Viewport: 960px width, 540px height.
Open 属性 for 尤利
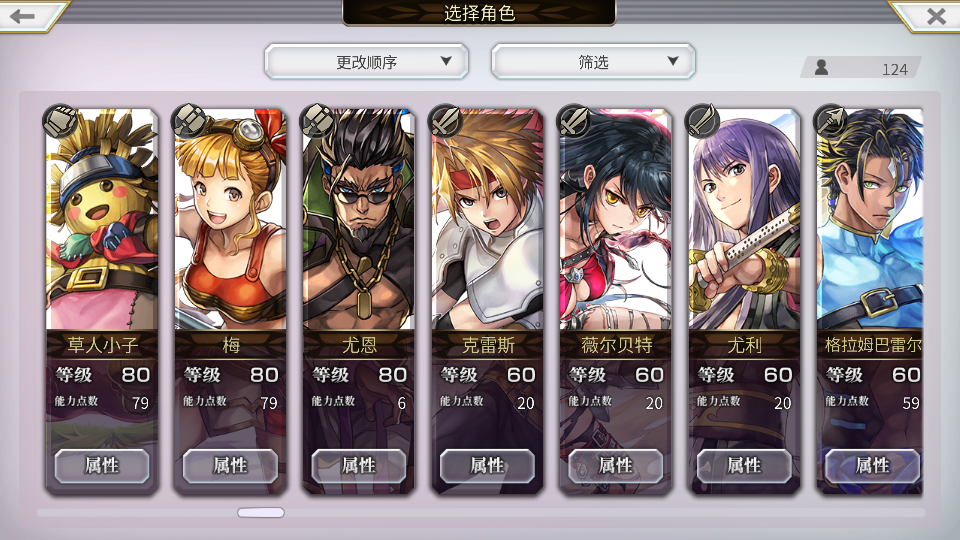coord(744,466)
